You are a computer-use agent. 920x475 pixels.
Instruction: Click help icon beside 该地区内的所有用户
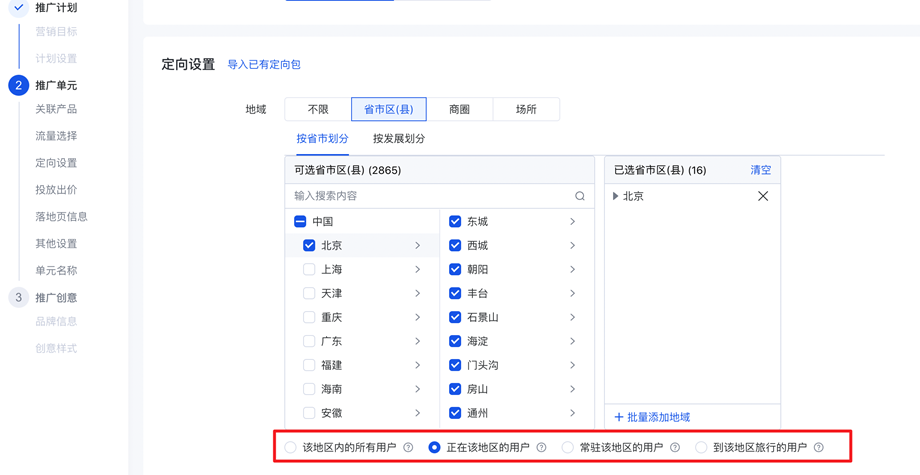click(x=408, y=448)
